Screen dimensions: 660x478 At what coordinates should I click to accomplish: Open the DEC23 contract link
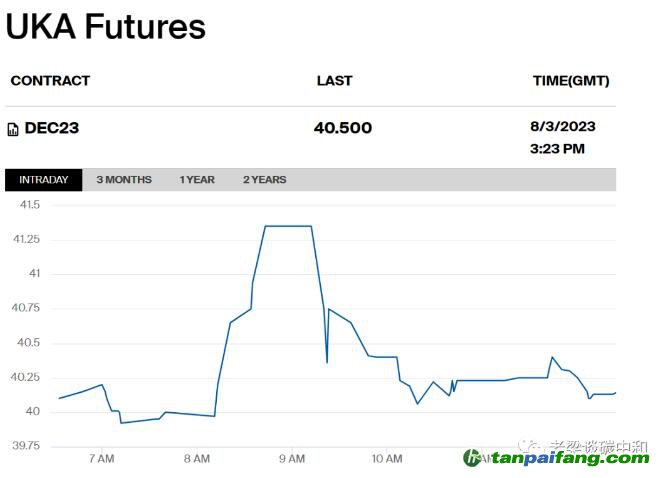[x=53, y=128]
